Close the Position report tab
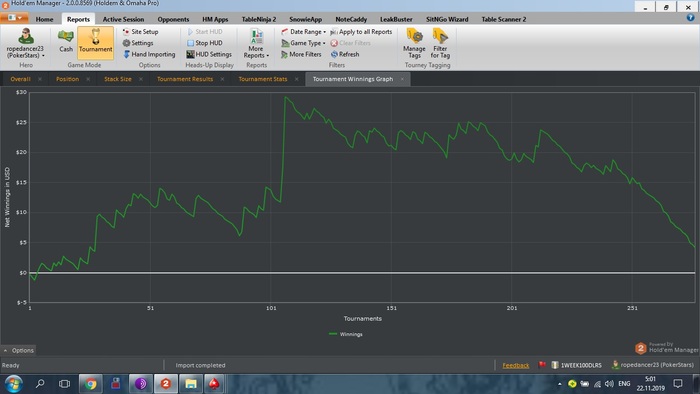Image resolution: width=700 pixels, height=394 pixels. (x=88, y=79)
